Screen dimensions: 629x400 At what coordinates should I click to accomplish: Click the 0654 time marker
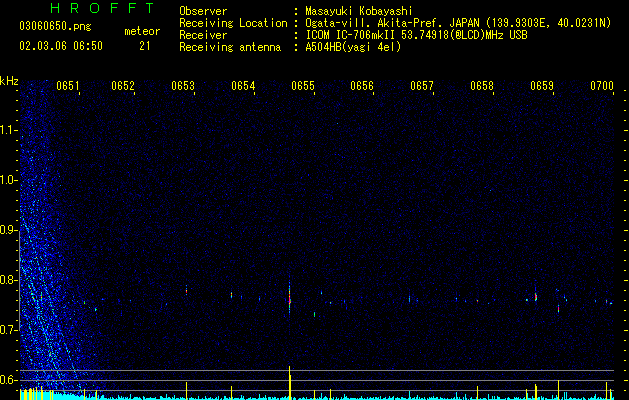[x=243, y=86]
